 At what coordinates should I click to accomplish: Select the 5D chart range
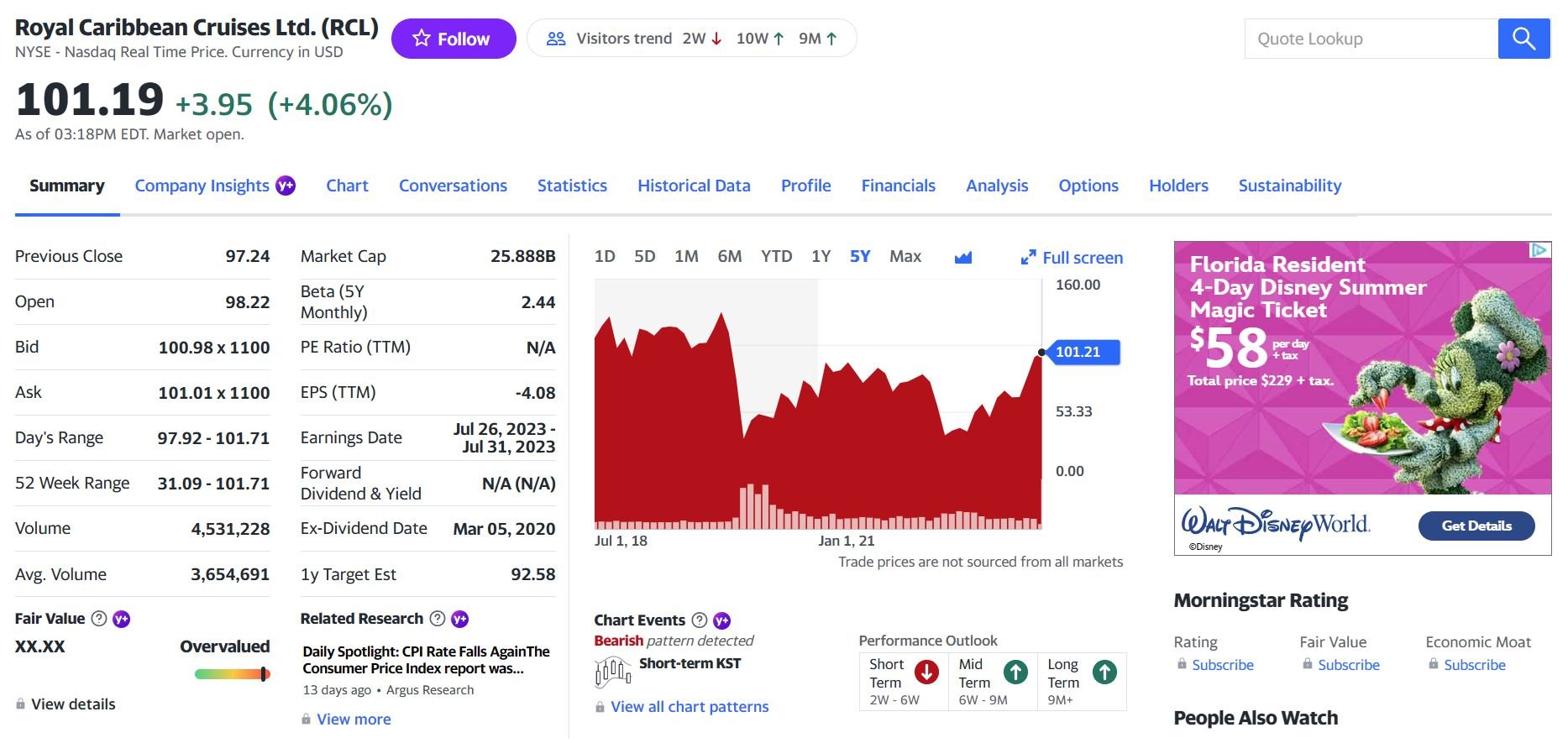(x=645, y=257)
